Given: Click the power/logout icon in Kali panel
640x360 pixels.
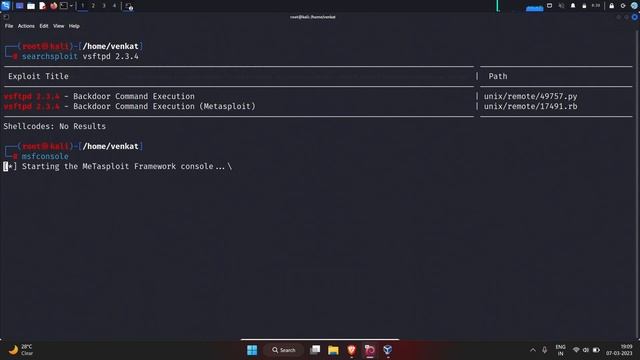Looking at the screenshot, I should point(623,6).
